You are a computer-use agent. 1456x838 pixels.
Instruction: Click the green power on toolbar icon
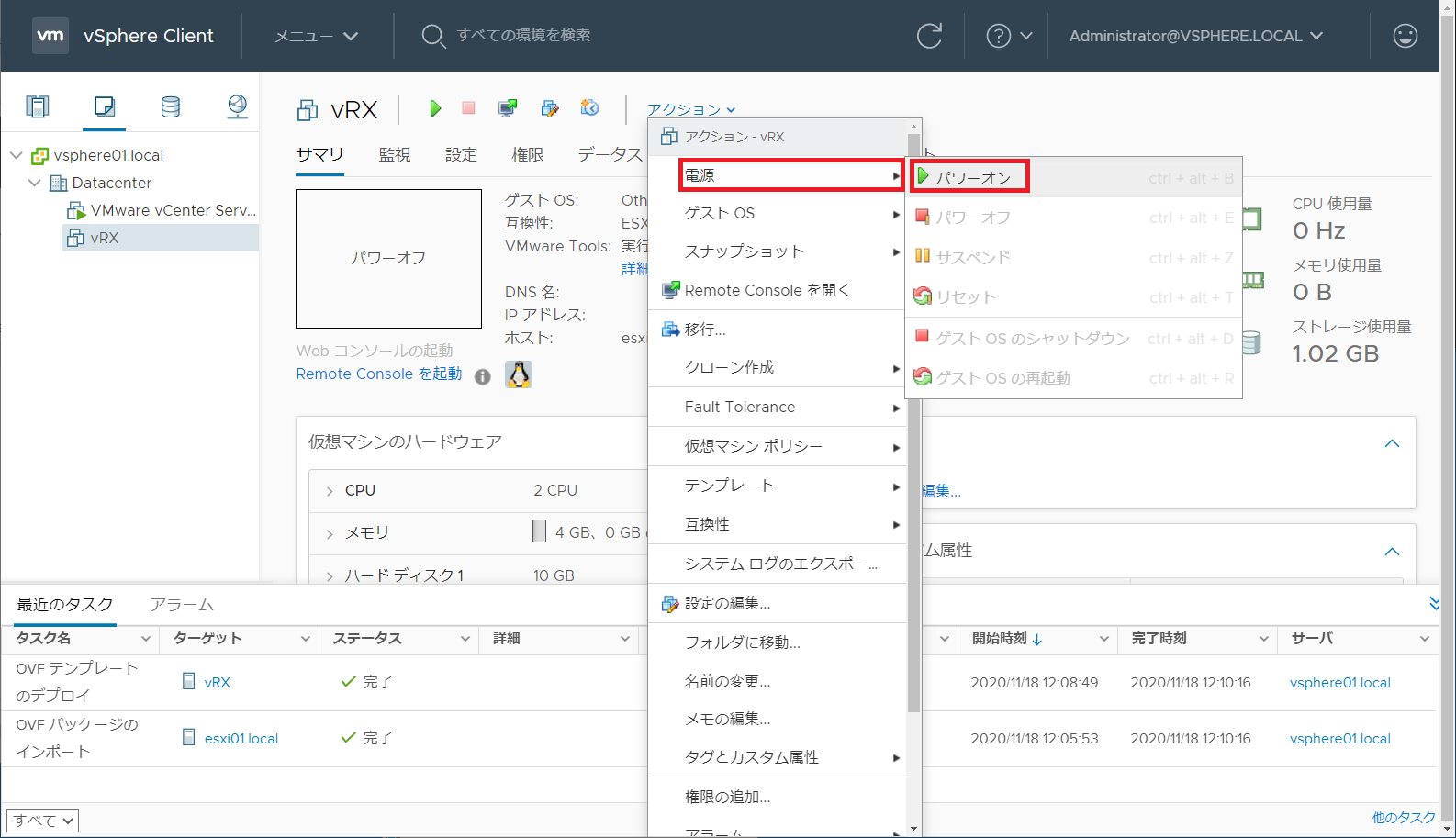(434, 108)
